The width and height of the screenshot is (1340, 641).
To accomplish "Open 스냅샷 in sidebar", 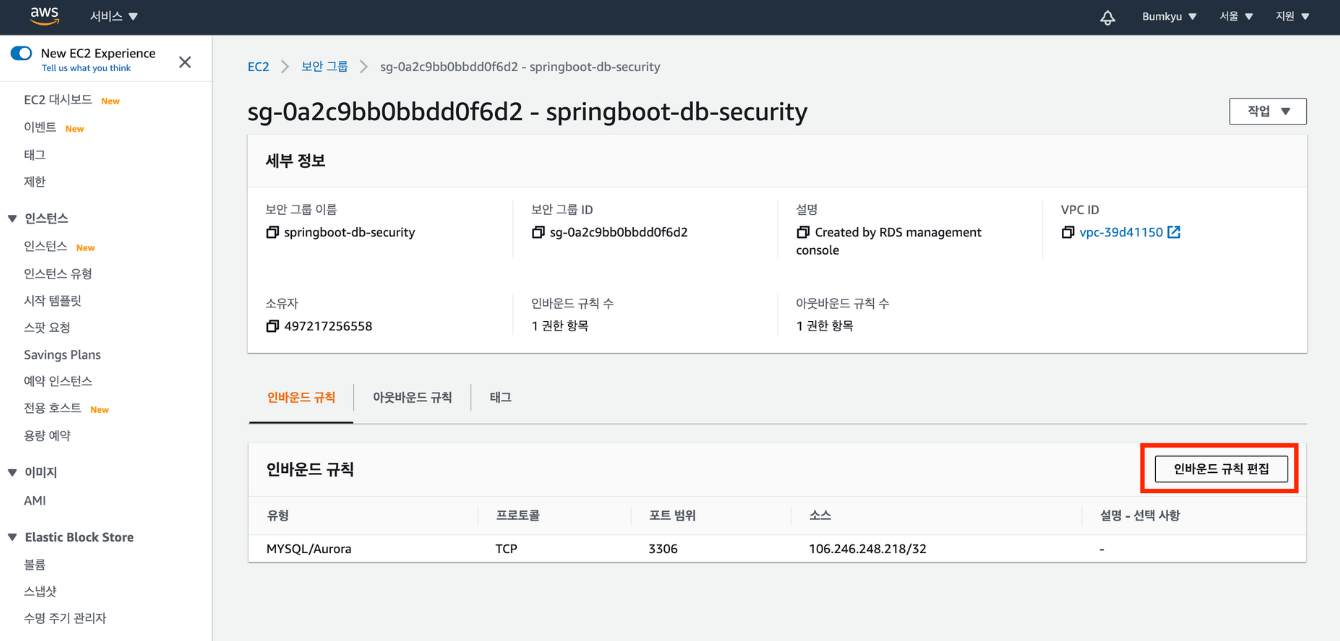I will (x=40, y=592).
